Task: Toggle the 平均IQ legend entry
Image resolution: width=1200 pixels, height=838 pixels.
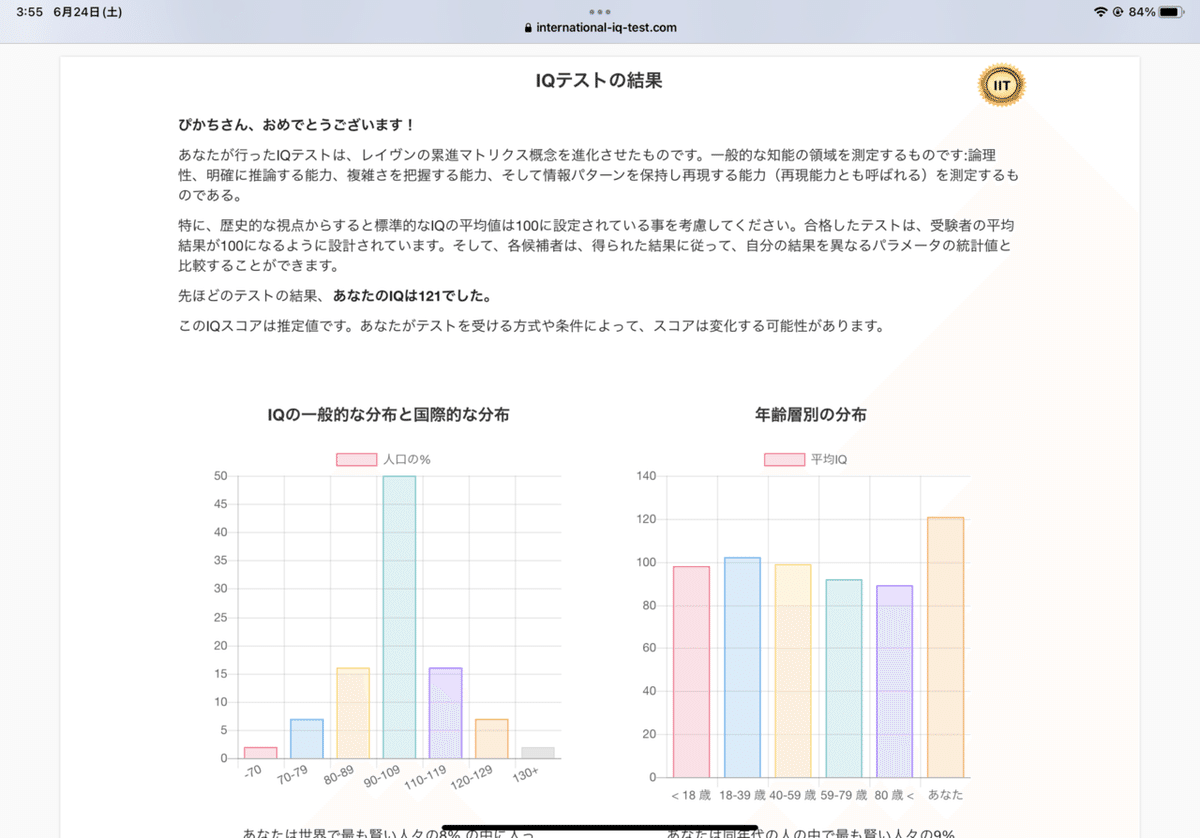Action: point(806,459)
